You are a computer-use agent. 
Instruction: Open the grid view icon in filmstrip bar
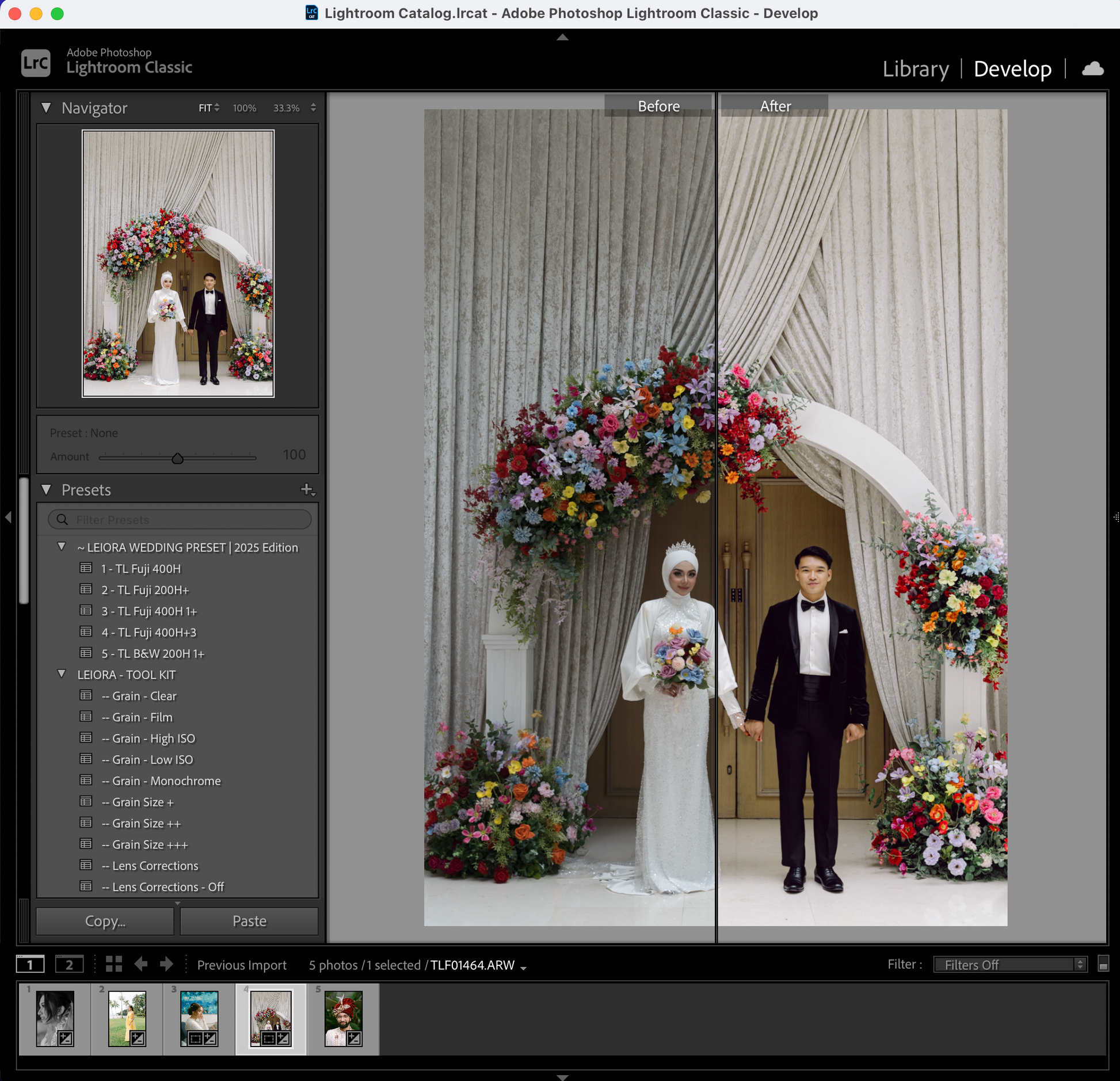114,964
